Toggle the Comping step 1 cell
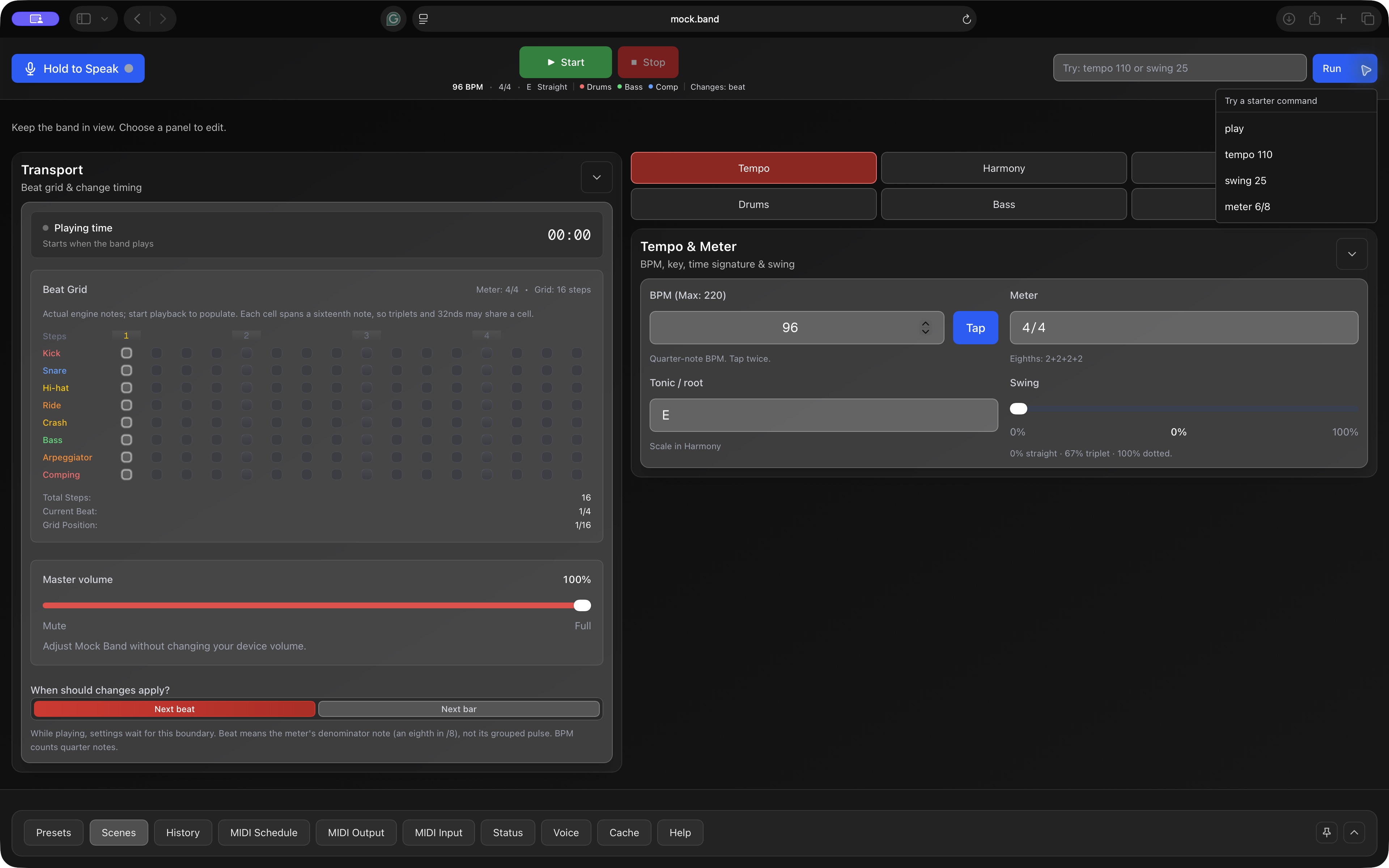 coord(126,475)
